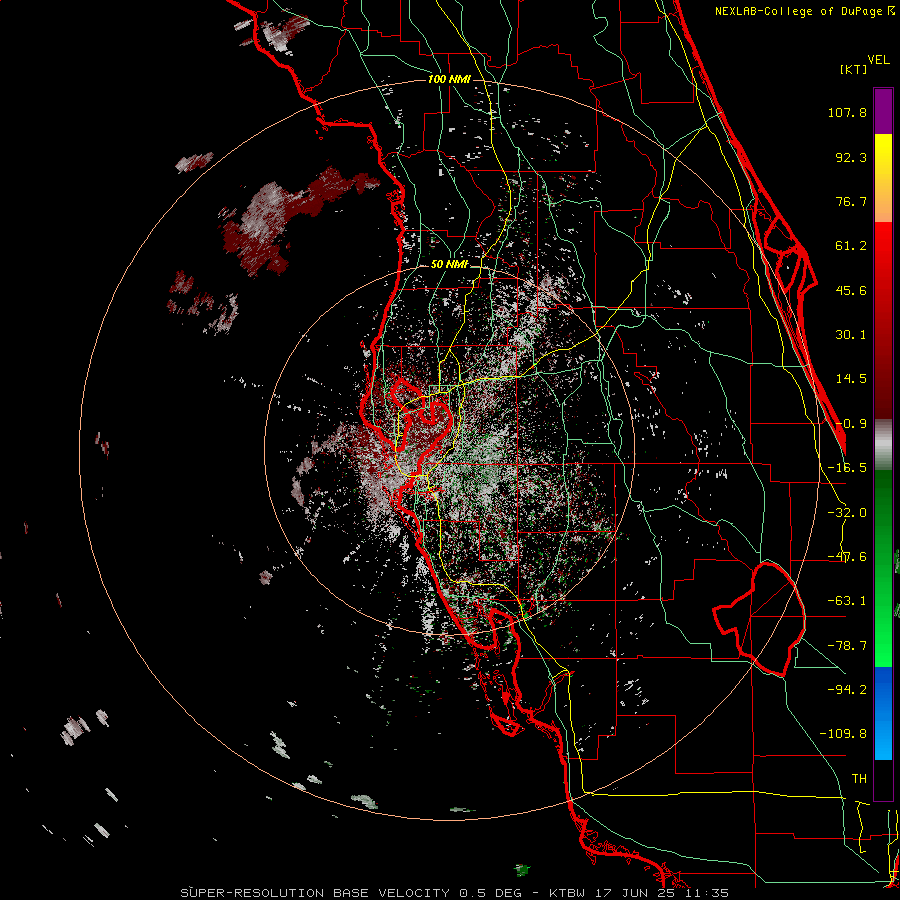Click the gray zero-velocity color bar segment
The width and height of the screenshot is (900, 900).
tap(883, 445)
